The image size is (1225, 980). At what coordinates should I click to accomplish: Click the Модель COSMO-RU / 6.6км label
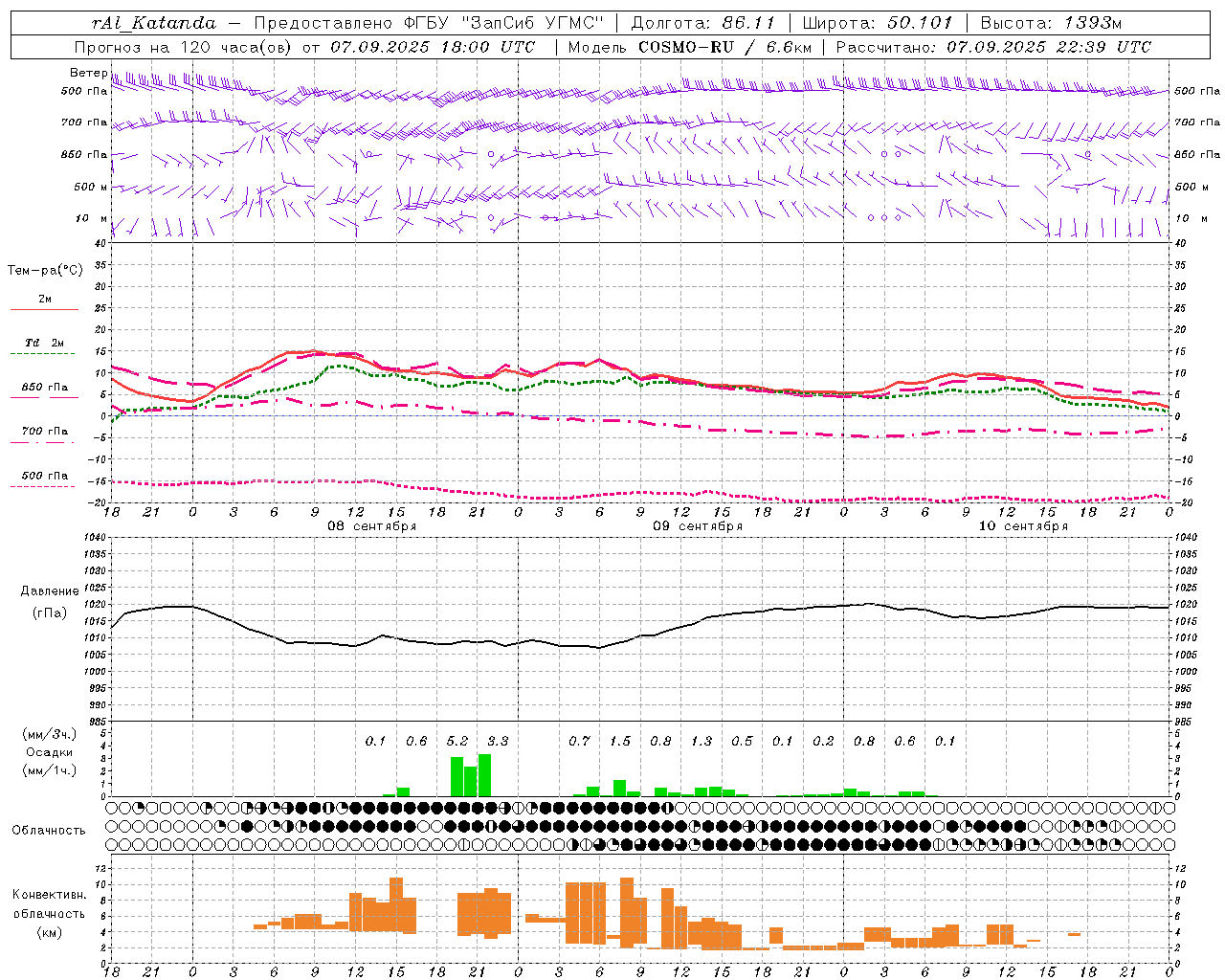click(690, 47)
